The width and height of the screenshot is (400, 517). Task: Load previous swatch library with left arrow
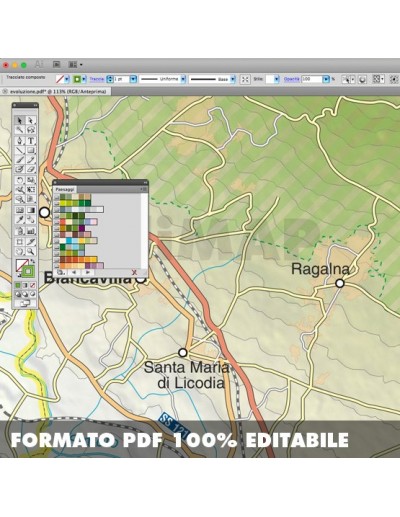click(74, 272)
